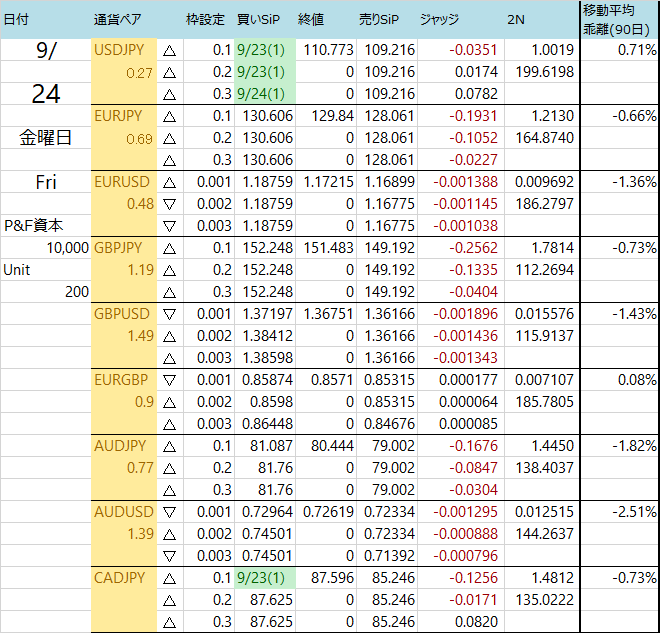Select AUDUSD closing value 0.72619
Screen dimensions: 660x633
click(x=328, y=512)
